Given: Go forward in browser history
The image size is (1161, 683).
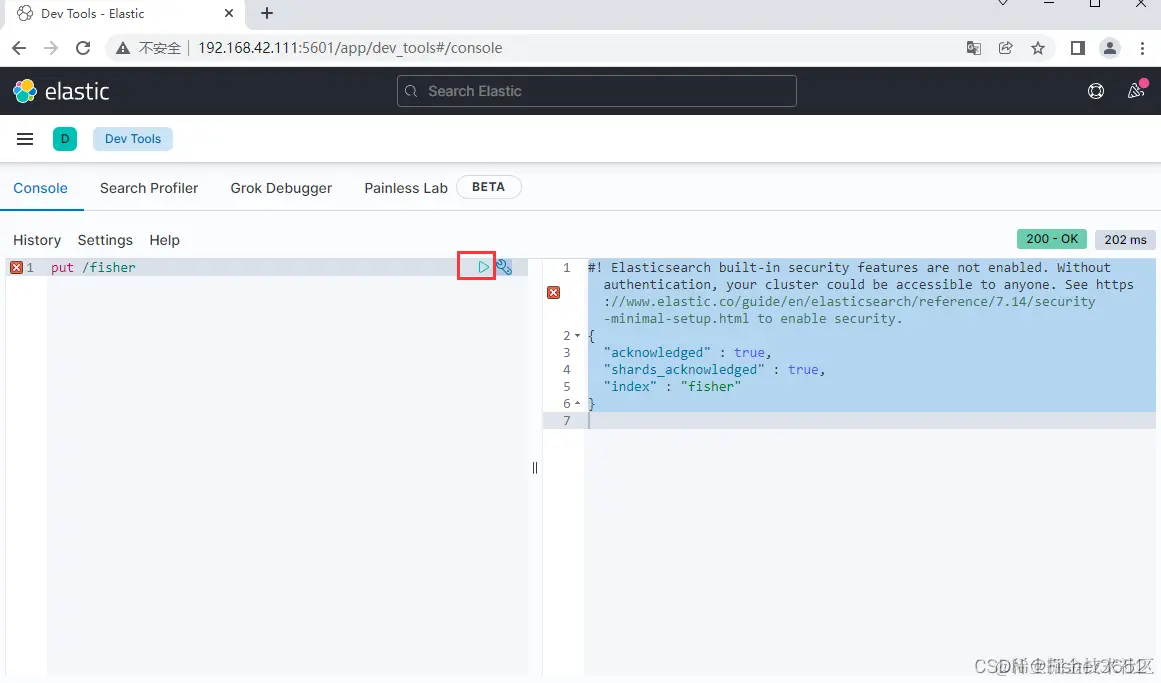Looking at the screenshot, I should pyautogui.click(x=50, y=48).
